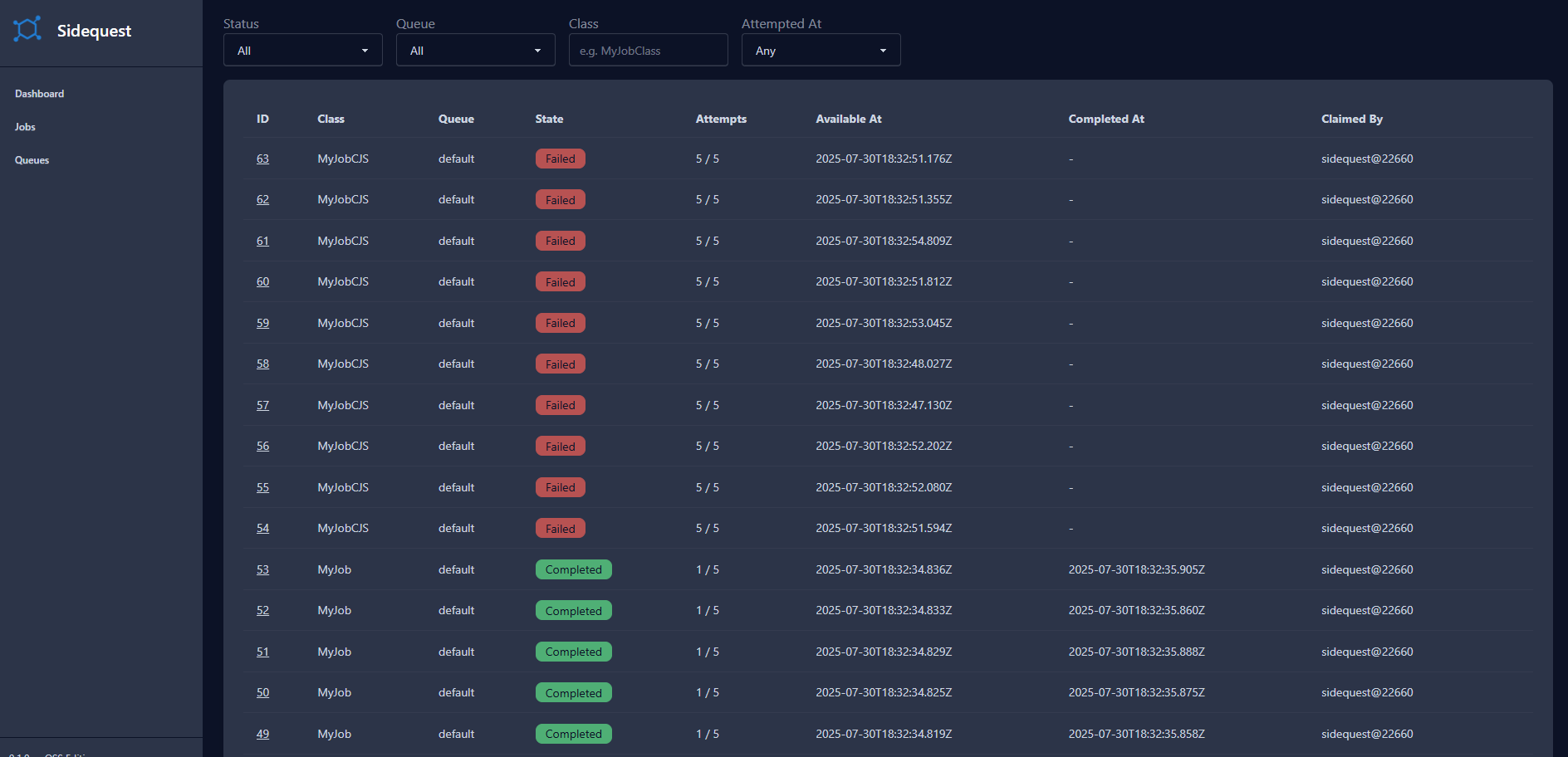Click attempts 5 / 5 in row 59
This screenshot has height=757, width=1568.
coord(708,323)
